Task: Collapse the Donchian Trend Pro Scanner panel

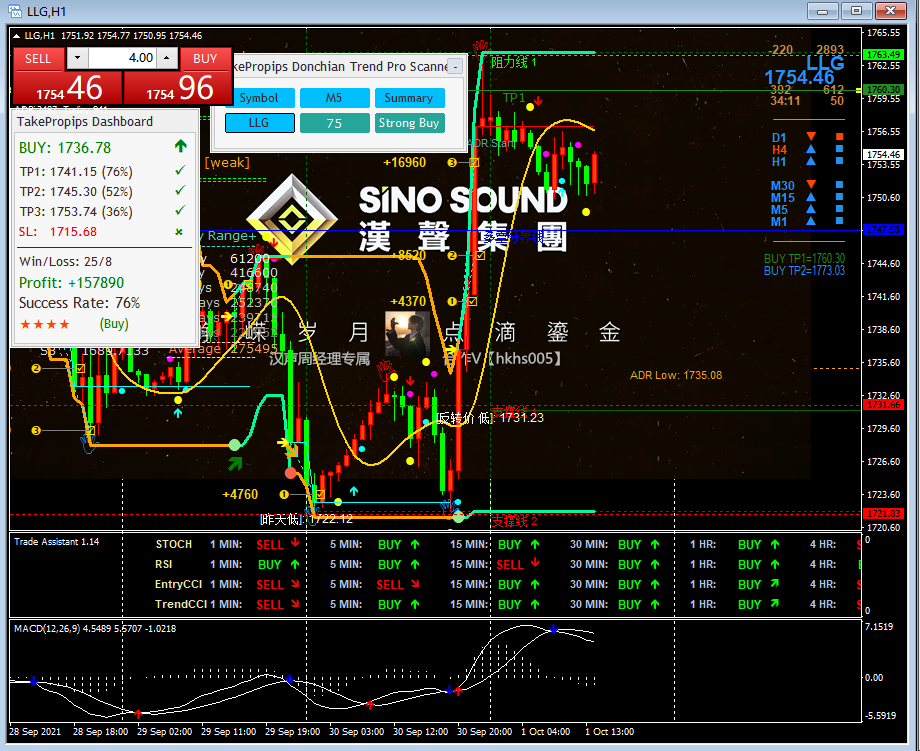Action: pyautogui.click(x=455, y=66)
